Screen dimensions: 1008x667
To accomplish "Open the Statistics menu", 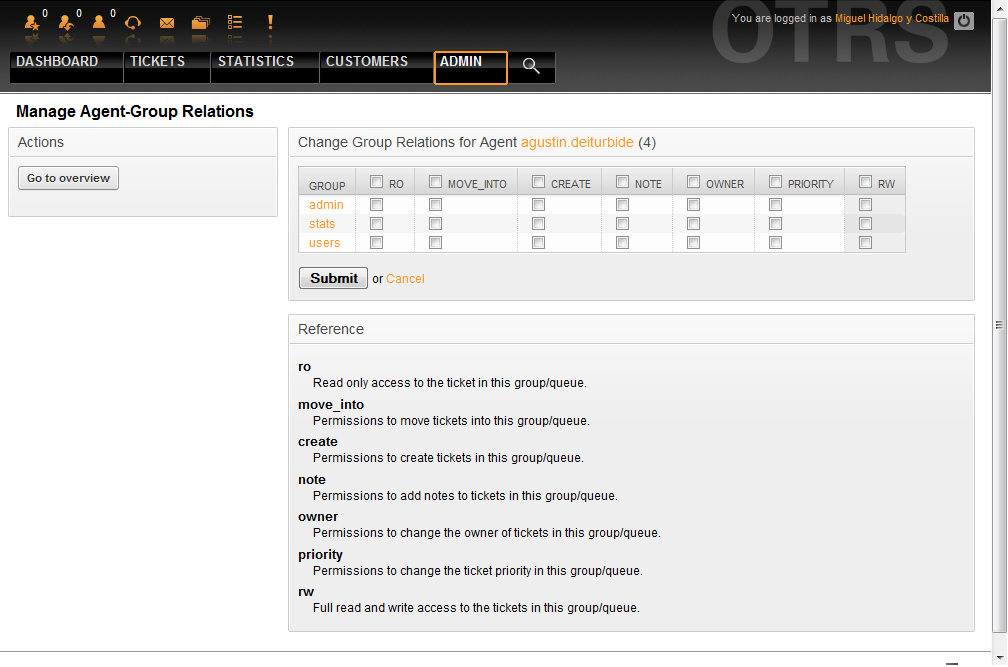I will tap(256, 62).
